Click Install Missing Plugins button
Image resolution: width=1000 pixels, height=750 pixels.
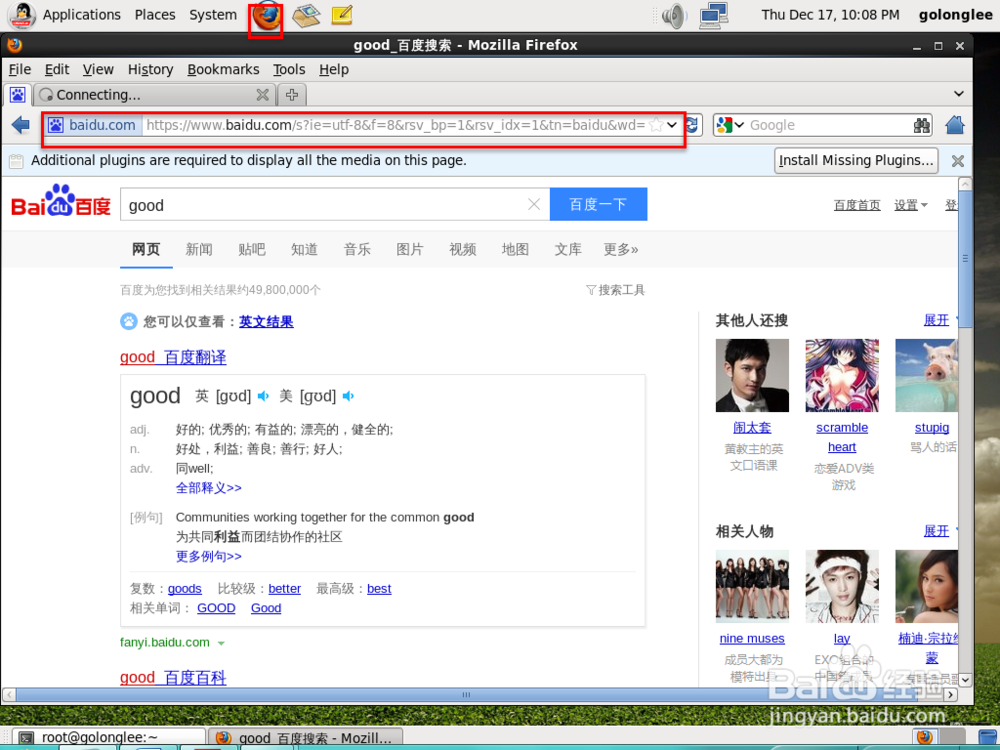pos(857,161)
